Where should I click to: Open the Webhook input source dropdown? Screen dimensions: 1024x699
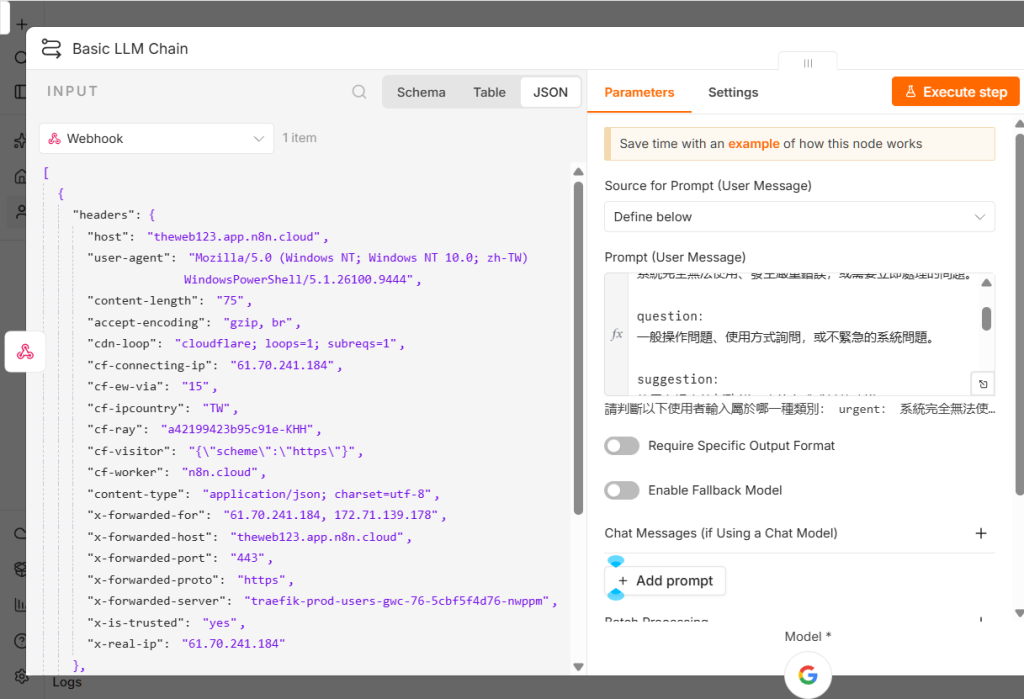coord(157,138)
